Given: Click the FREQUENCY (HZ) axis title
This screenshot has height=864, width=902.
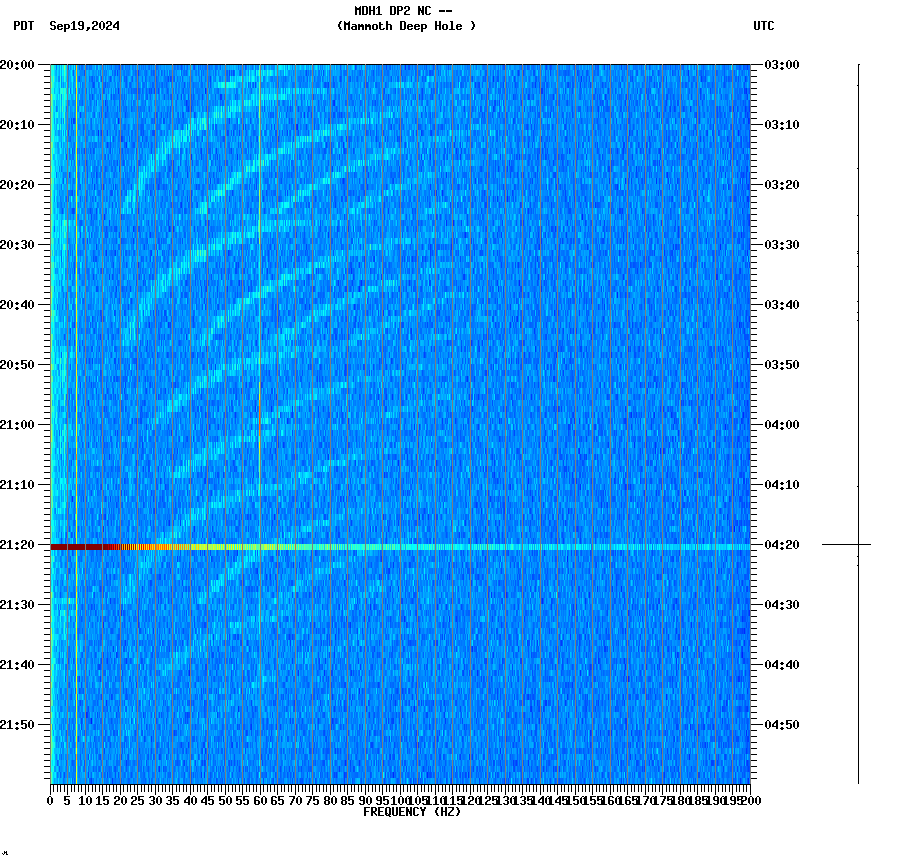Looking at the screenshot, I should coord(412,811).
